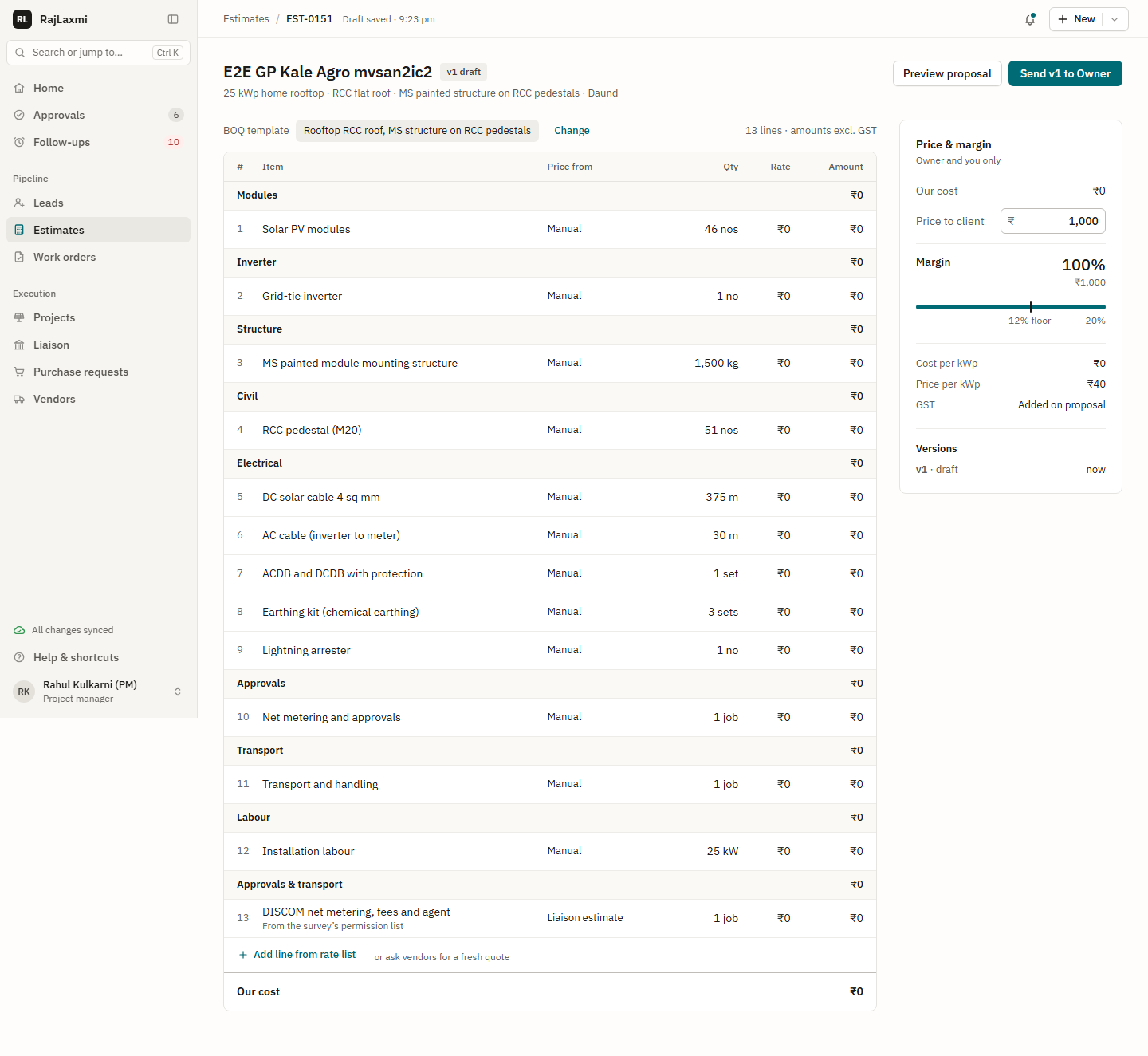The height and width of the screenshot is (1056, 1148).
Task: Click the v1 draft badge
Action: coord(464,72)
